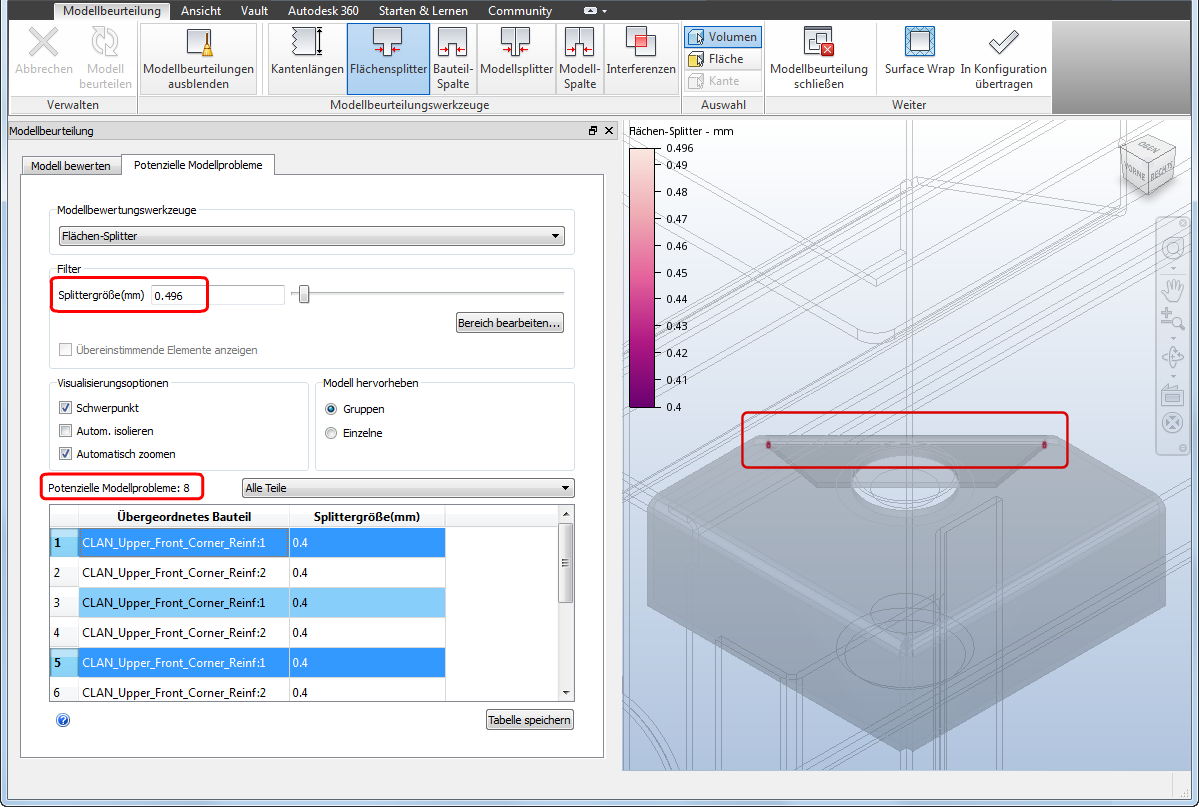The width and height of the screenshot is (1199, 807).
Task: Click row header number 1
Action: [64, 542]
